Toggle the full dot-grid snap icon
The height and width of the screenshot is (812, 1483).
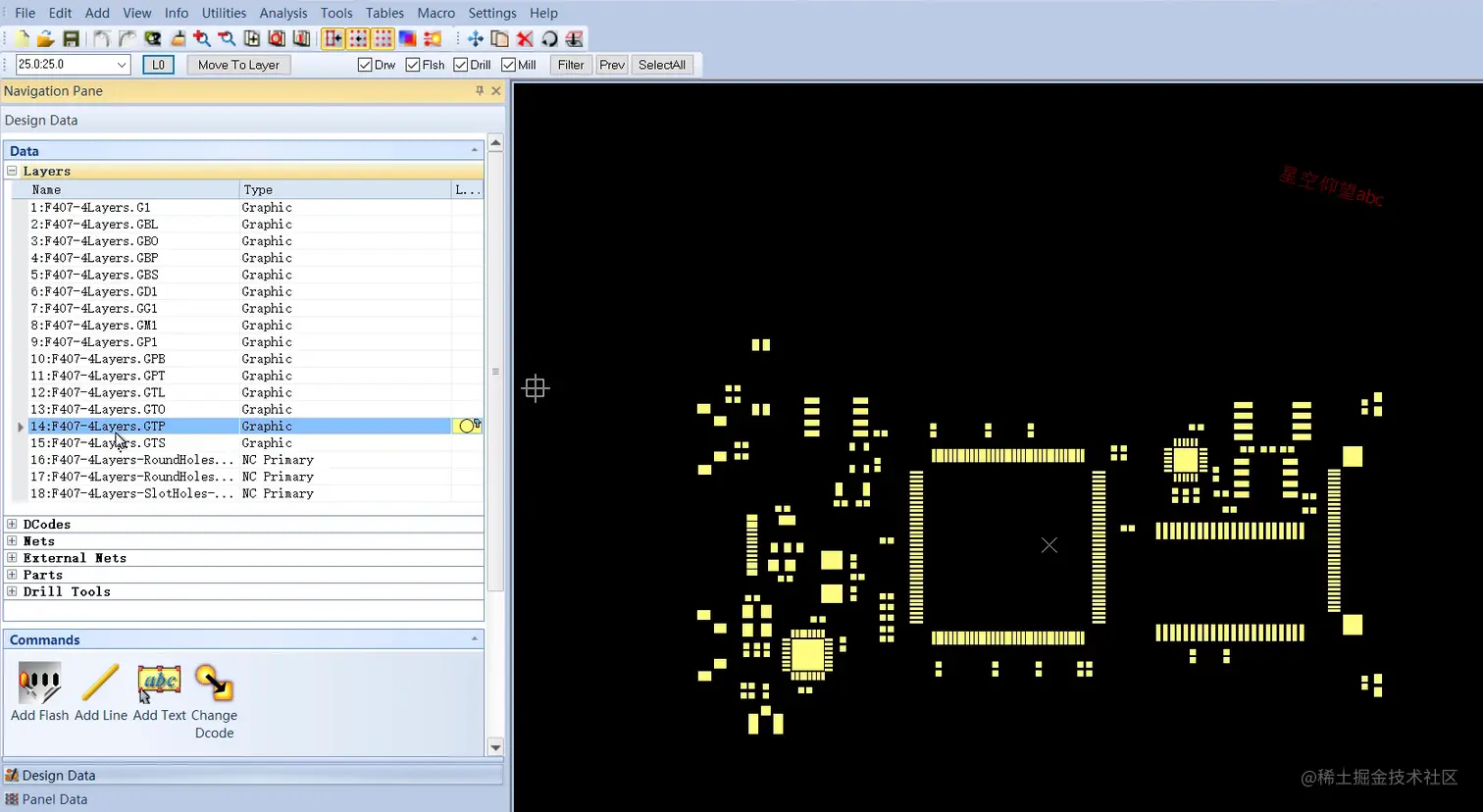tap(383, 38)
